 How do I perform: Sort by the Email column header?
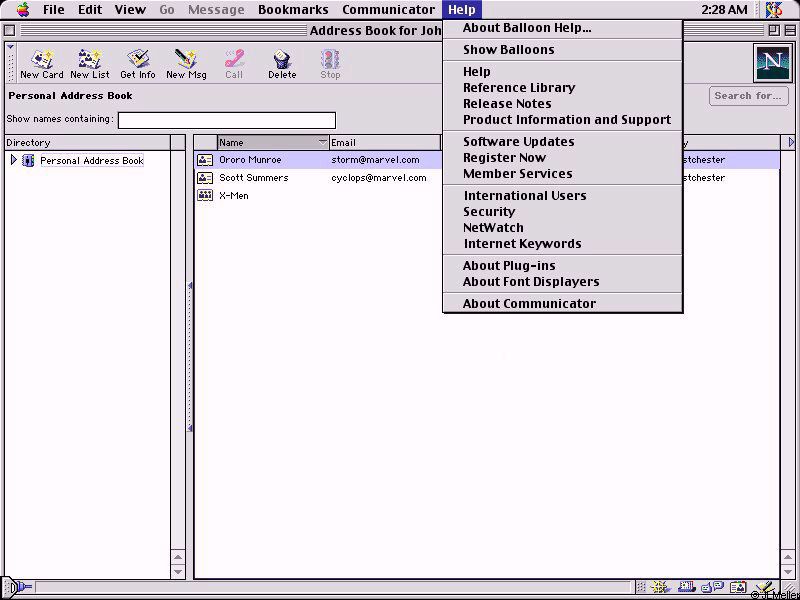click(385, 142)
